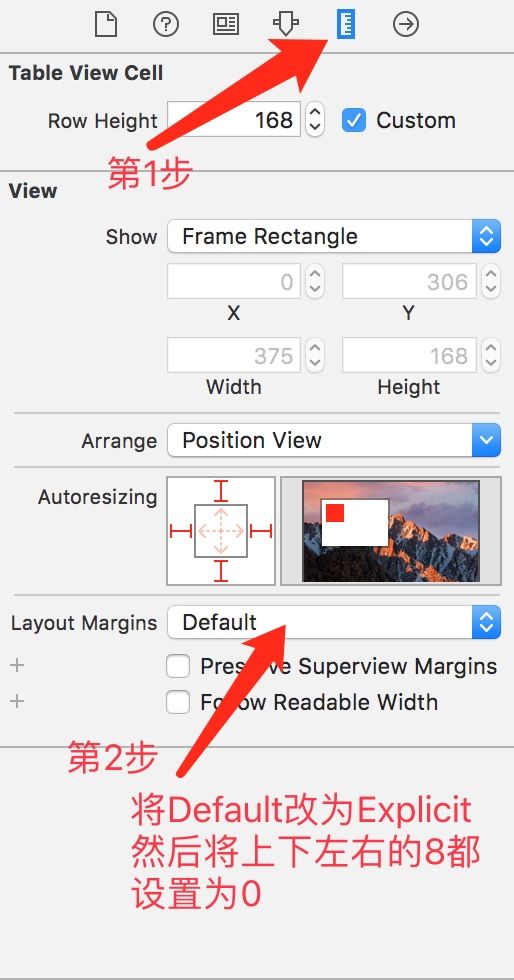Toggle the left strut in Autoresizing box
514x980 pixels.
(x=181, y=531)
